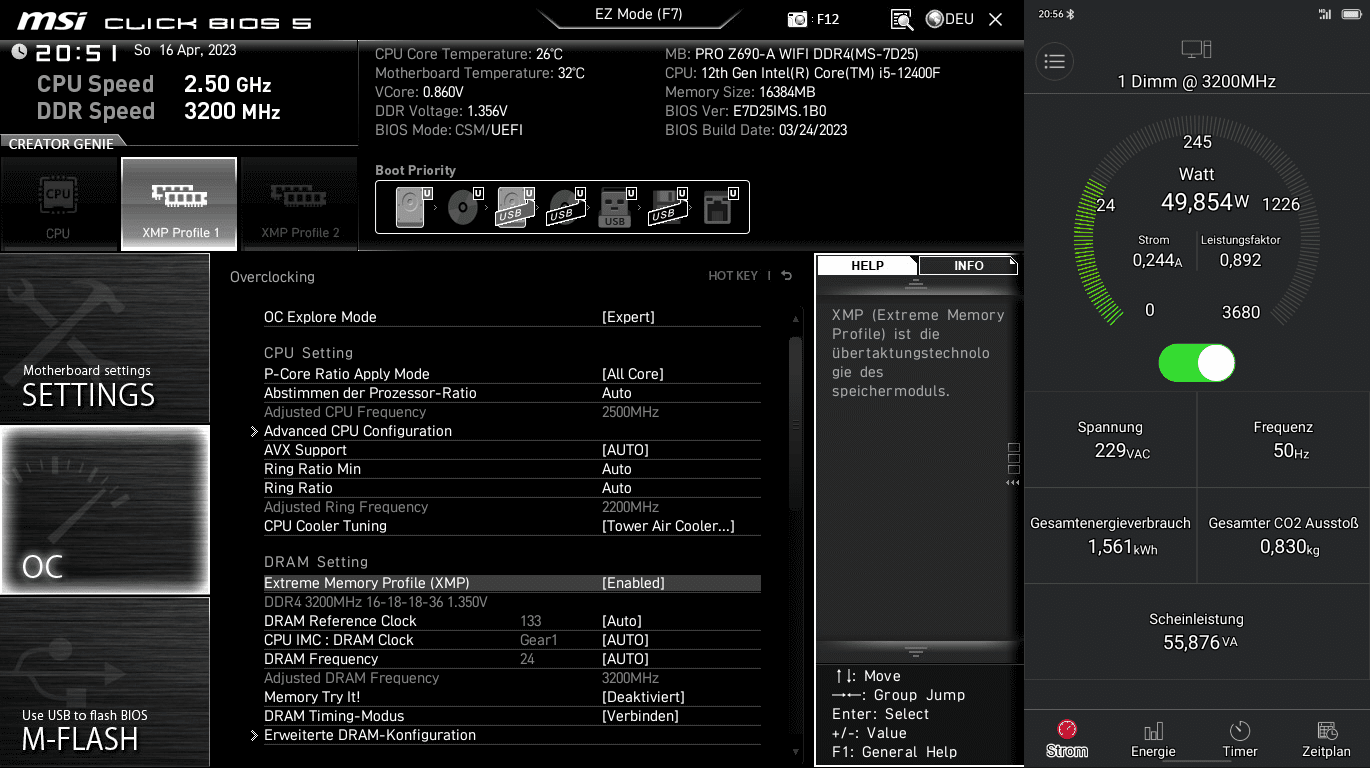Click the network boot device icon
Viewport: 1370px width, 768px height.
[x=717, y=208]
